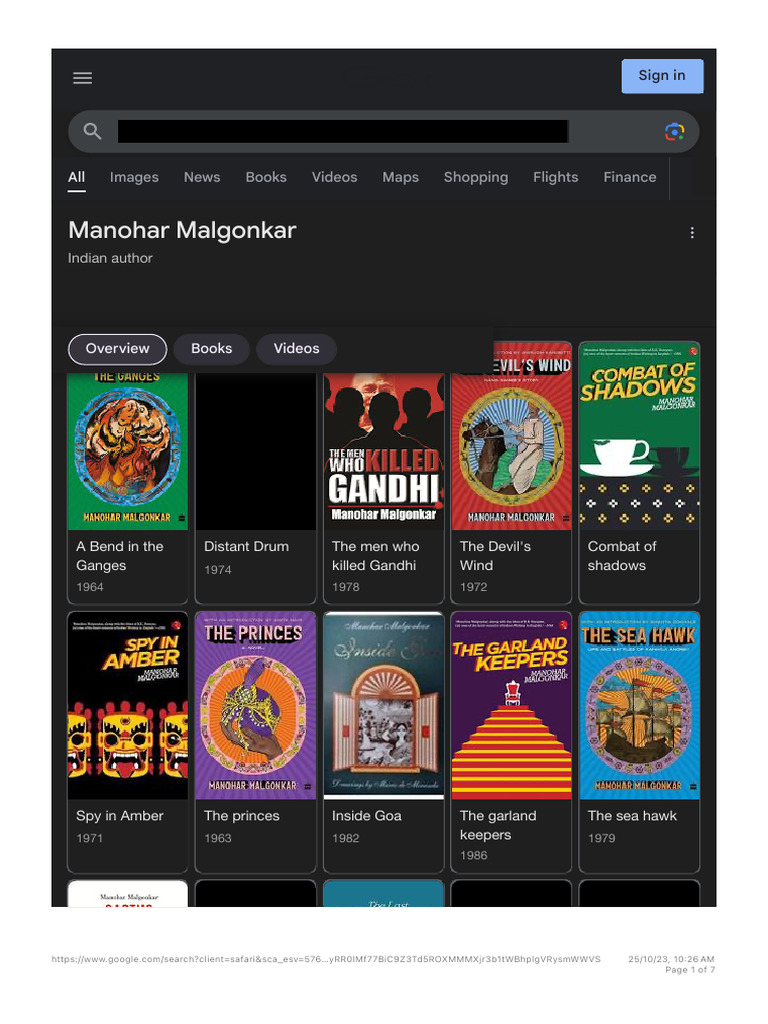Viewport: 768px width, 1024px height.
Task: Open the Inside Goa book title
Action: click(366, 816)
